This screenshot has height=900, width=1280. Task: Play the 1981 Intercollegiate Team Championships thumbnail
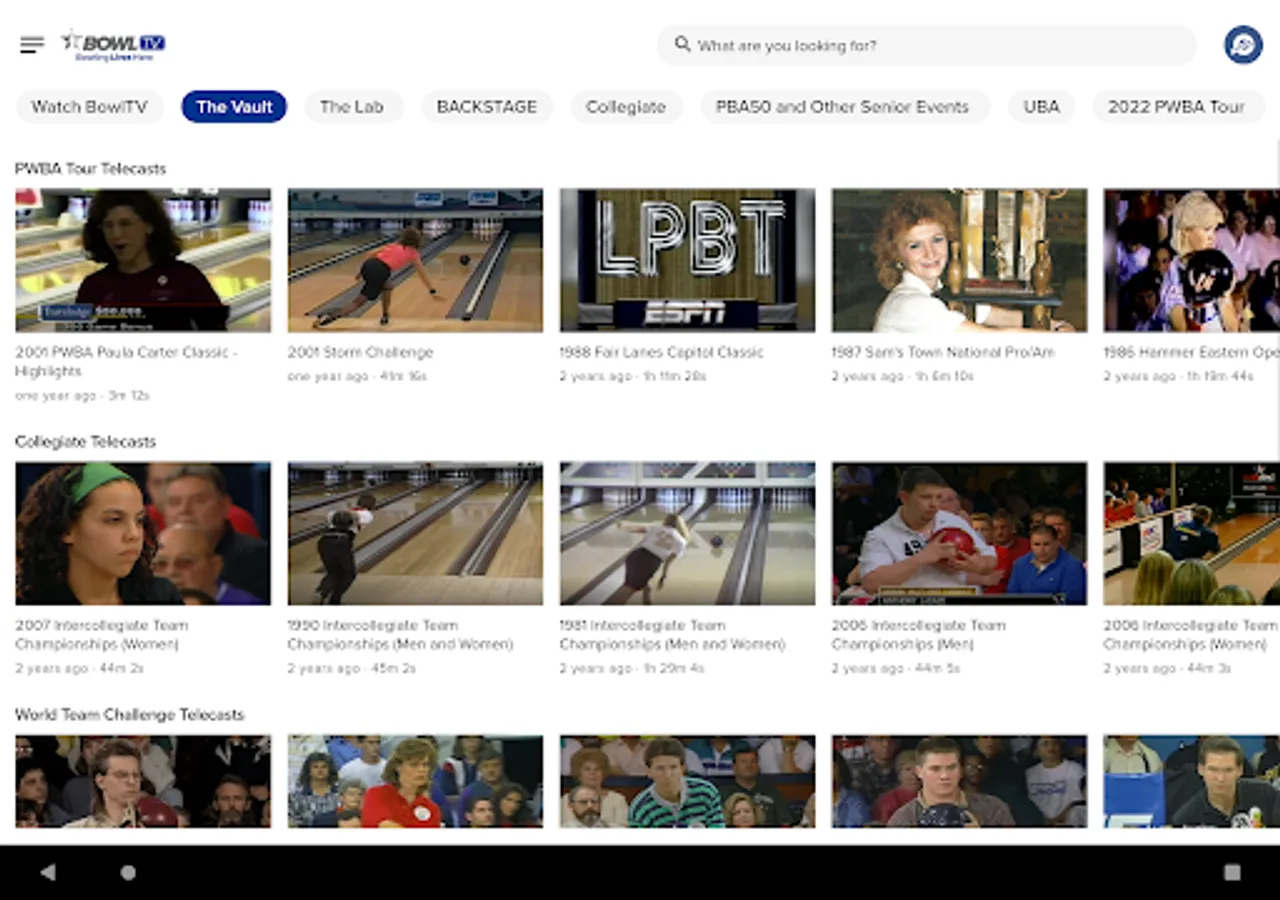(x=687, y=533)
